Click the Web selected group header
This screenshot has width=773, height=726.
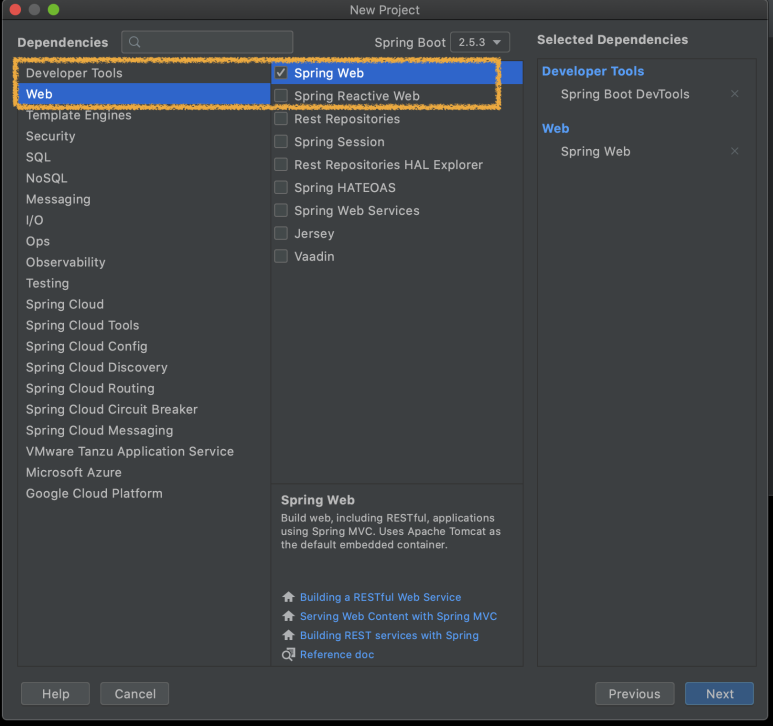tap(556, 128)
